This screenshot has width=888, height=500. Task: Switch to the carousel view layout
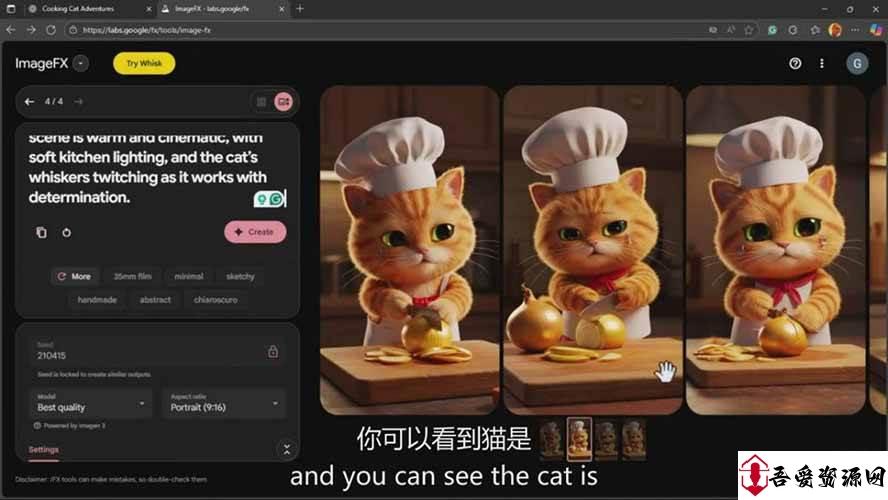(283, 101)
